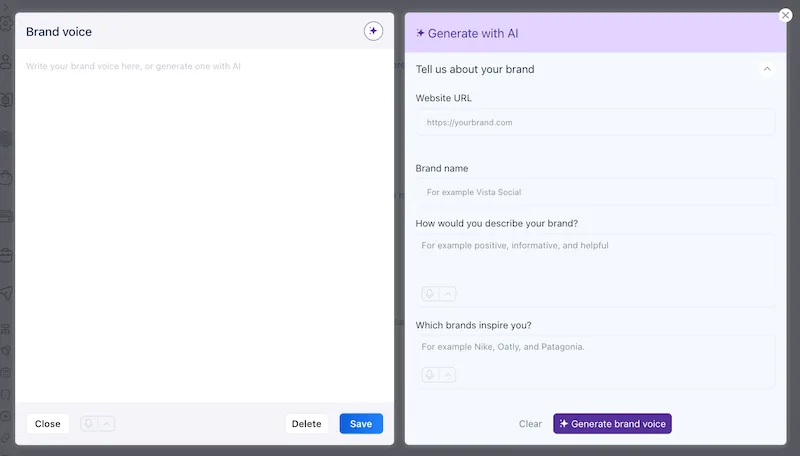Viewport: 800px width, 456px height.
Task: Click the Brand voice text area
Action: (x=205, y=226)
